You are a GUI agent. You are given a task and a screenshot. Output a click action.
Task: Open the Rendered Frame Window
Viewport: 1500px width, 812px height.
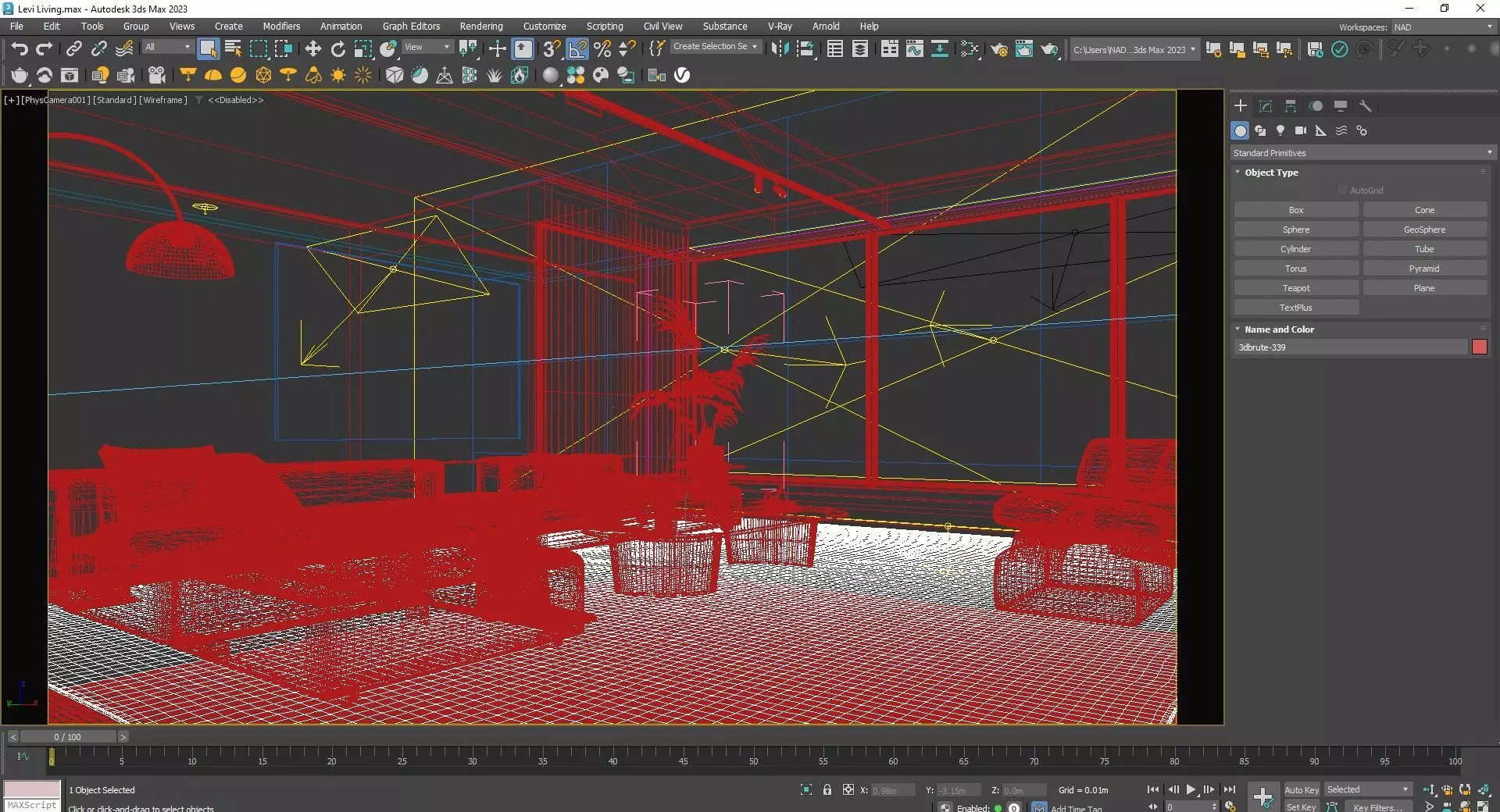(1024, 49)
